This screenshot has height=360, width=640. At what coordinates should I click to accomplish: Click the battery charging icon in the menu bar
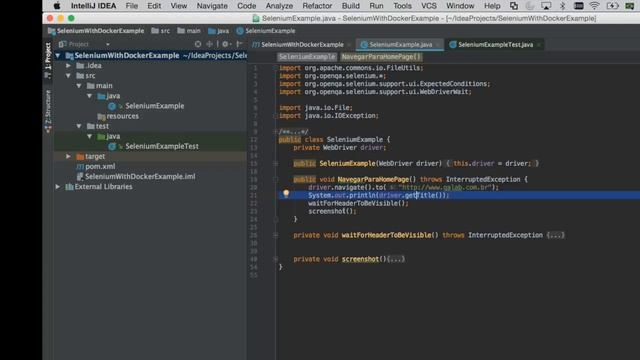click(612, 6)
